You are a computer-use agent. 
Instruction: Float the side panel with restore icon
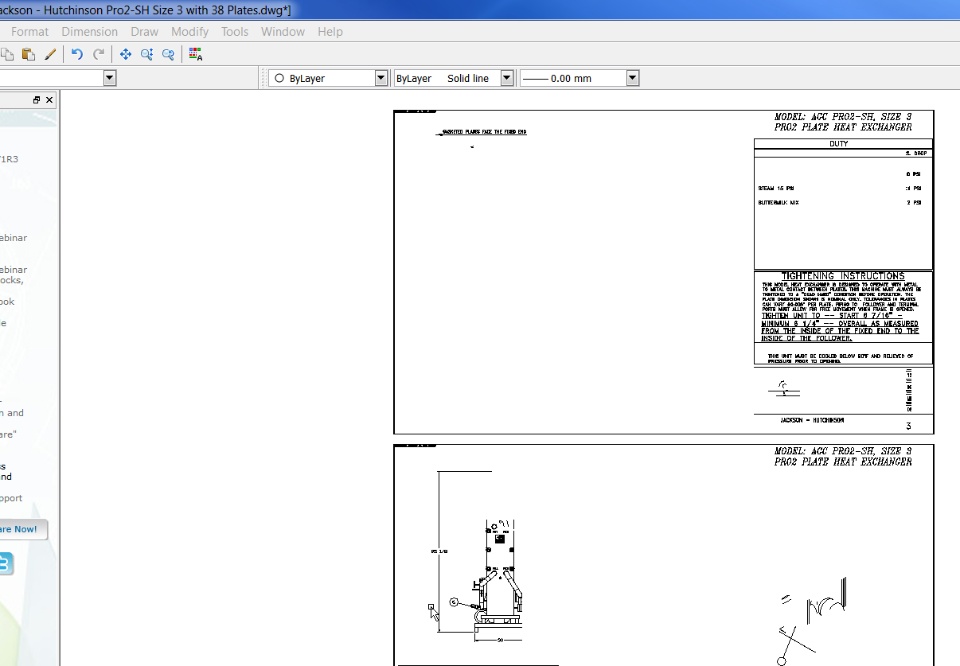click(x=37, y=100)
